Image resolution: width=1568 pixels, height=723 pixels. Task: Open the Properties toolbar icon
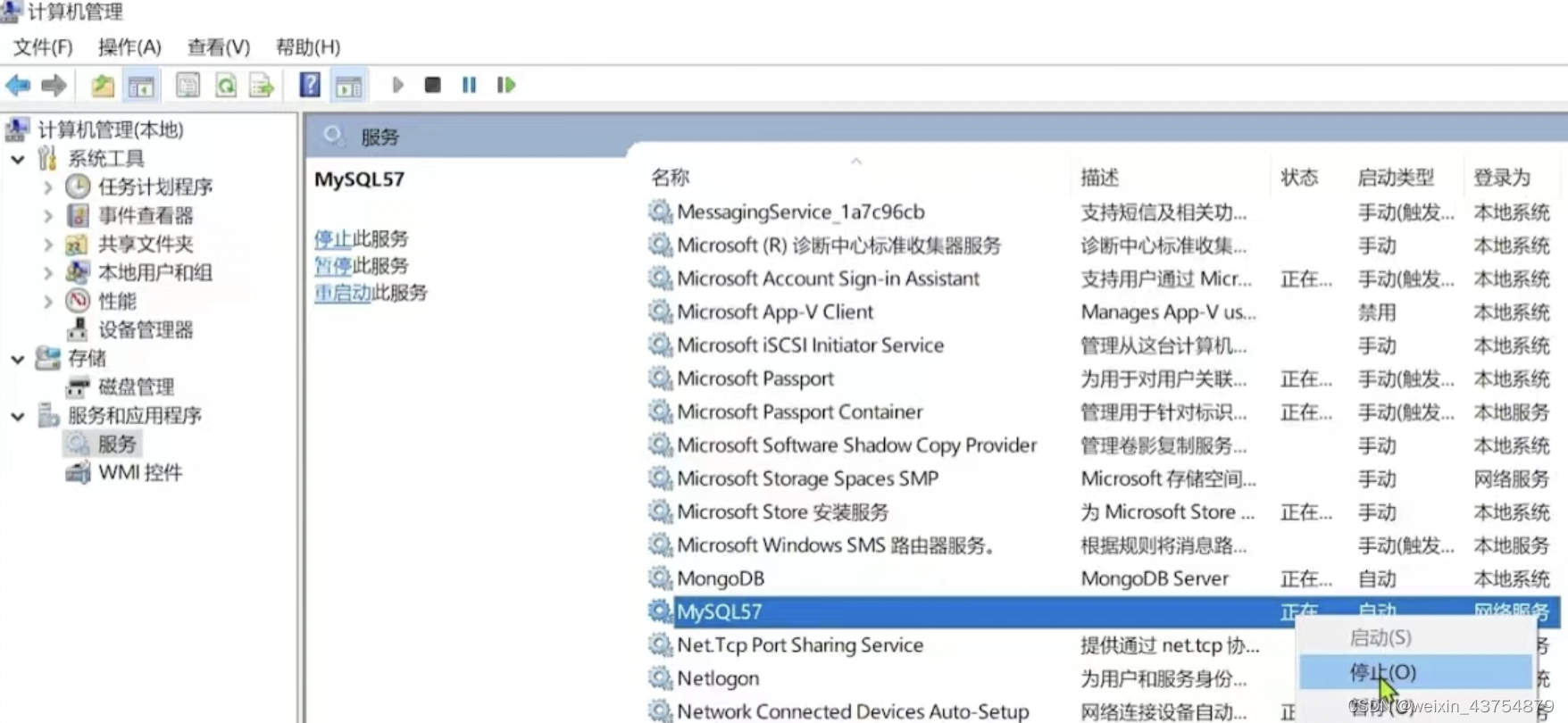coord(188,86)
